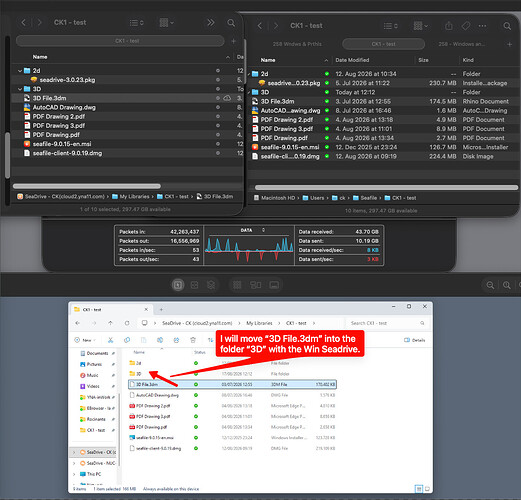Sort right Finder list by Date Modified
The image size is (521, 500).
point(352,60)
